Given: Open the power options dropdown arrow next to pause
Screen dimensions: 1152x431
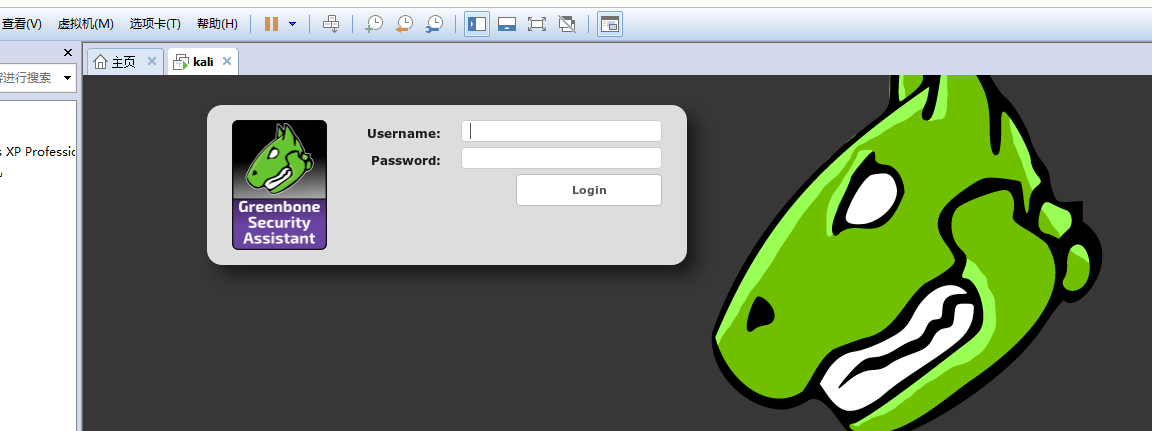Looking at the screenshot, I should pos(292,24).
